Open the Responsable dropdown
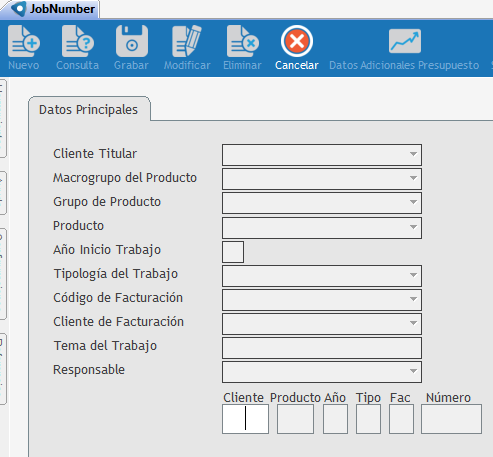 (x=322, y=372)
